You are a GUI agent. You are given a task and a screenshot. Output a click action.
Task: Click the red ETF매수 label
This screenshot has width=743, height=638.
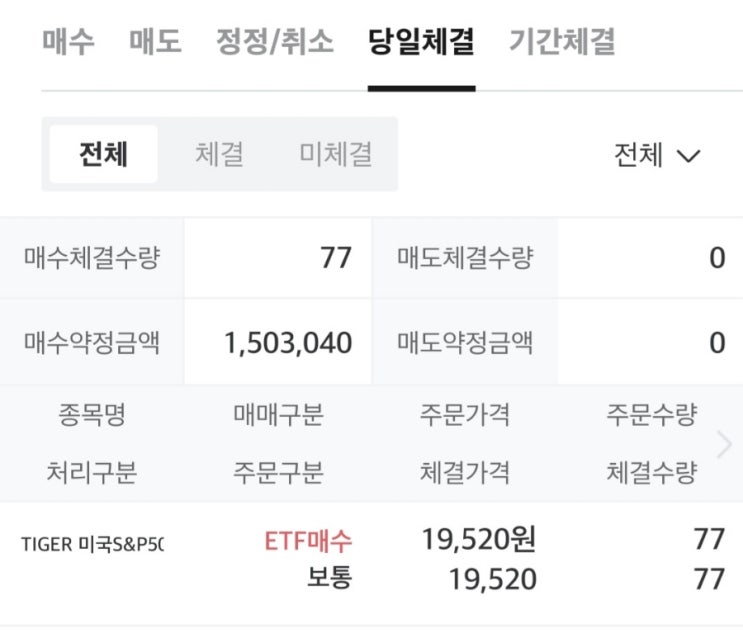click(x=308, y=541)
